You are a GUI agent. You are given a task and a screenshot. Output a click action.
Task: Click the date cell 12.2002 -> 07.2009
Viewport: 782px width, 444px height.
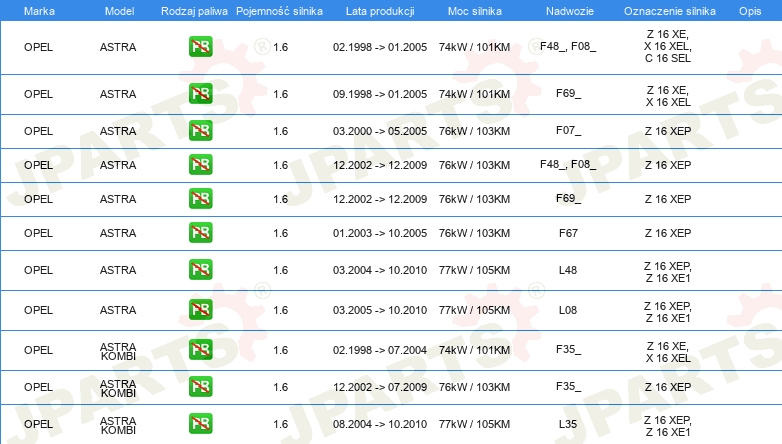point(380,387)
